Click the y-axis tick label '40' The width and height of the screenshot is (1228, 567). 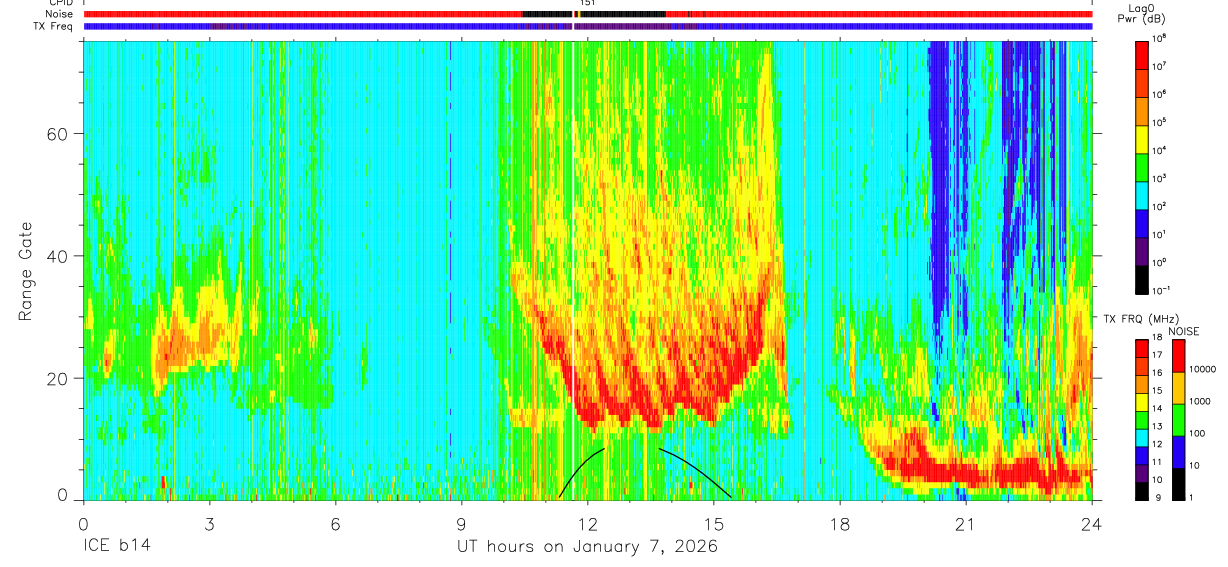(59, 256)
